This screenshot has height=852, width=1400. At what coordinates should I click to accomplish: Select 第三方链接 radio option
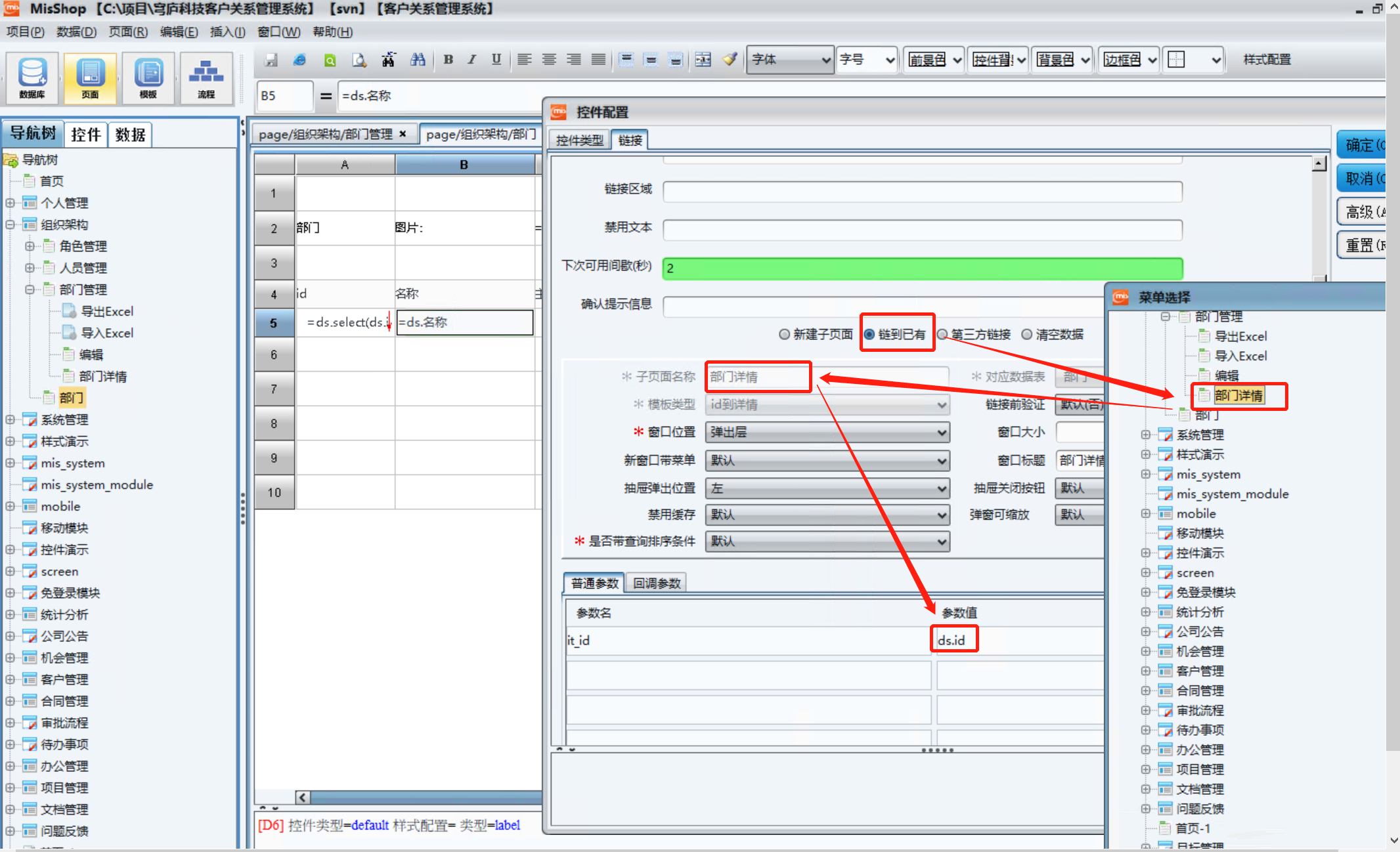point(942,335)
